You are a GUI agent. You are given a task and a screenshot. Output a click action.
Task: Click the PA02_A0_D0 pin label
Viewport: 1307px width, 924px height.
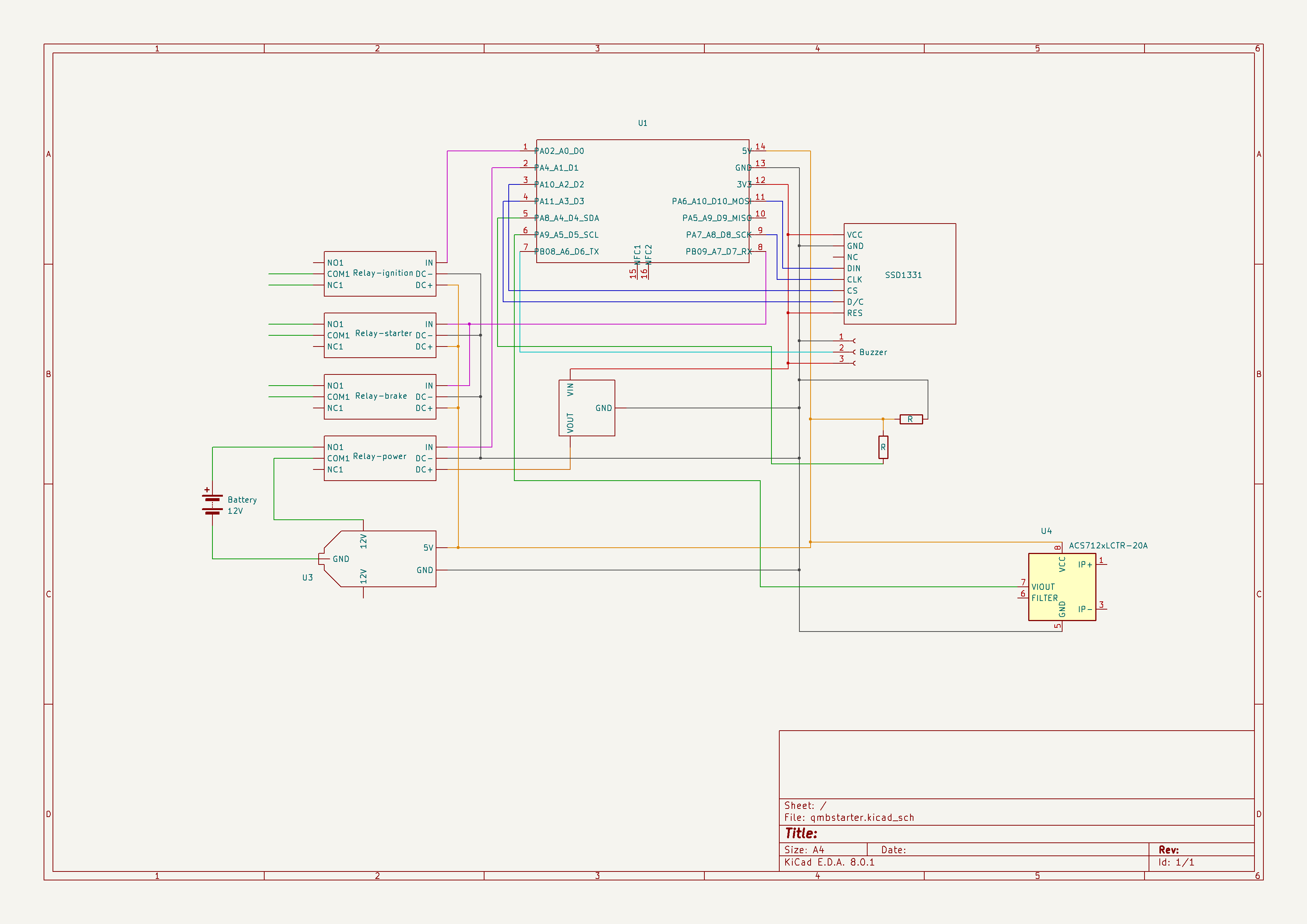pyautogui.click(x=559, y=151)
